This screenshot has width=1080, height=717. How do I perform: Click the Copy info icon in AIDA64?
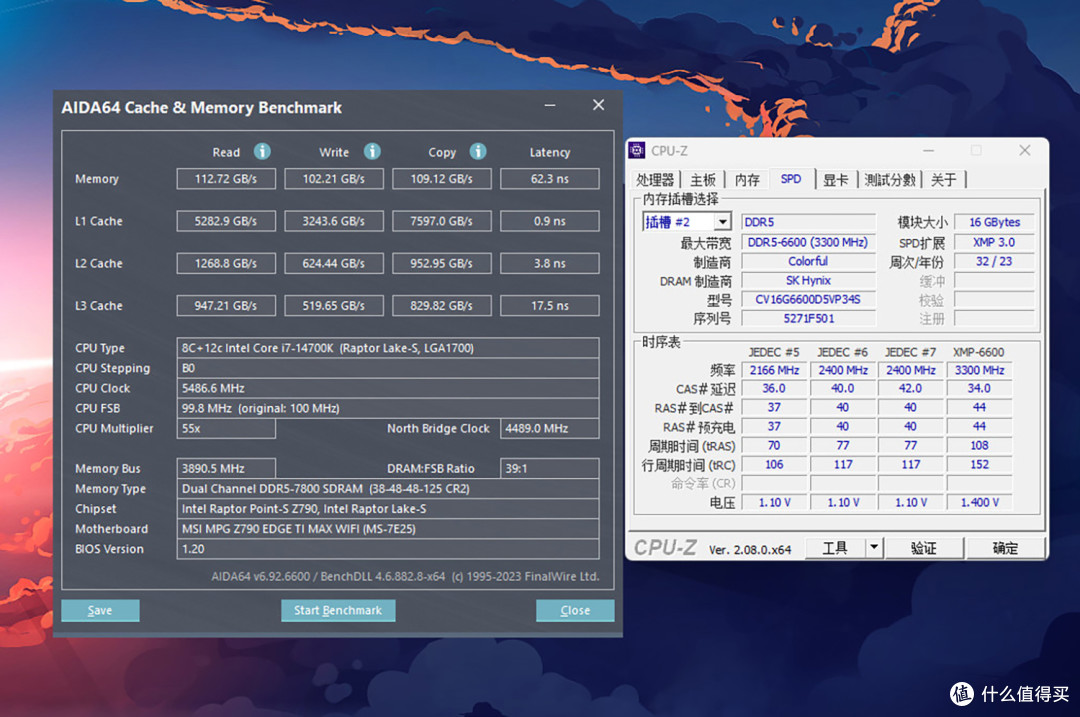click(478, 152)
